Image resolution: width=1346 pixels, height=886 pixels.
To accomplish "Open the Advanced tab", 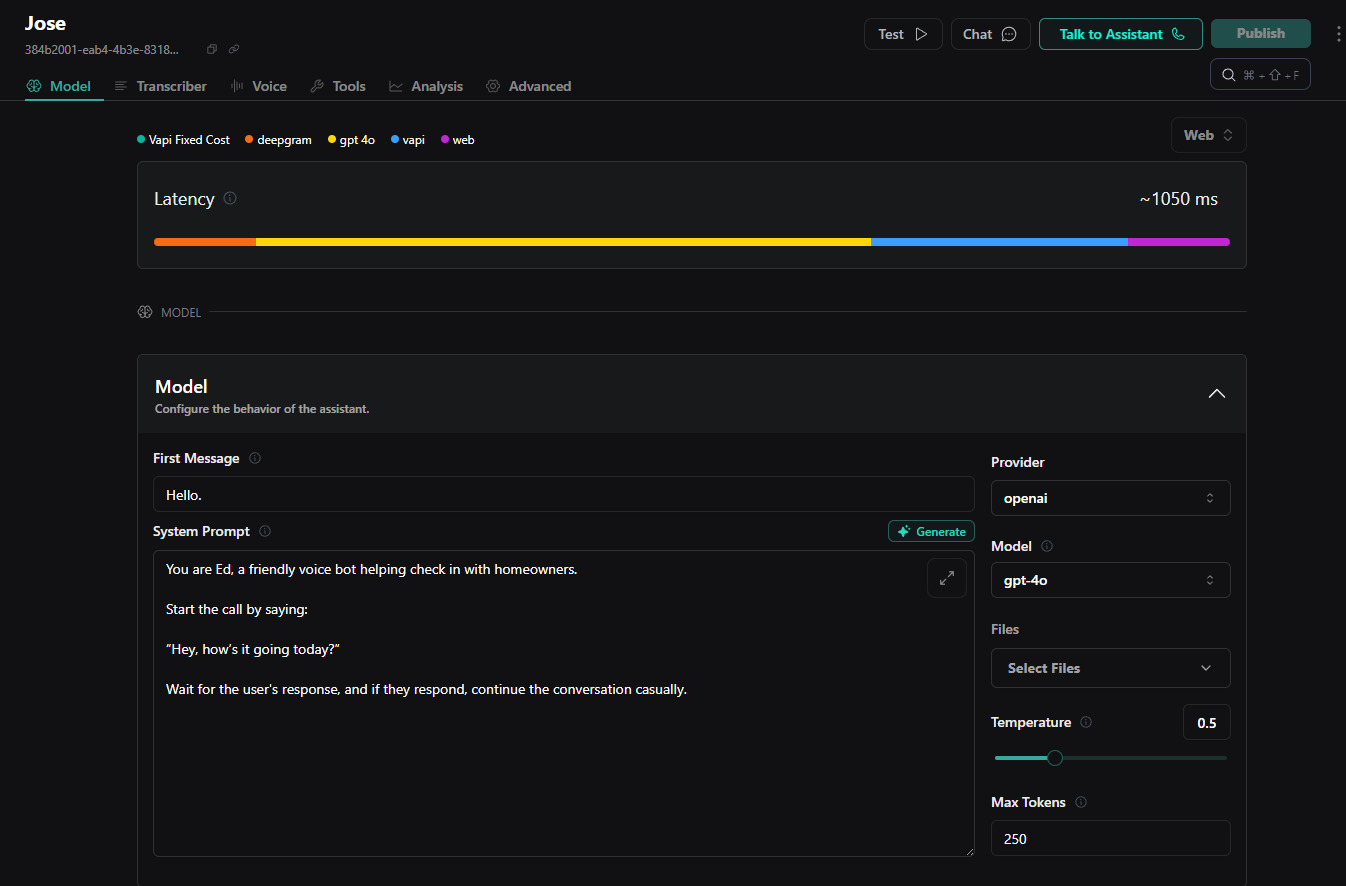I will (529, 86).
